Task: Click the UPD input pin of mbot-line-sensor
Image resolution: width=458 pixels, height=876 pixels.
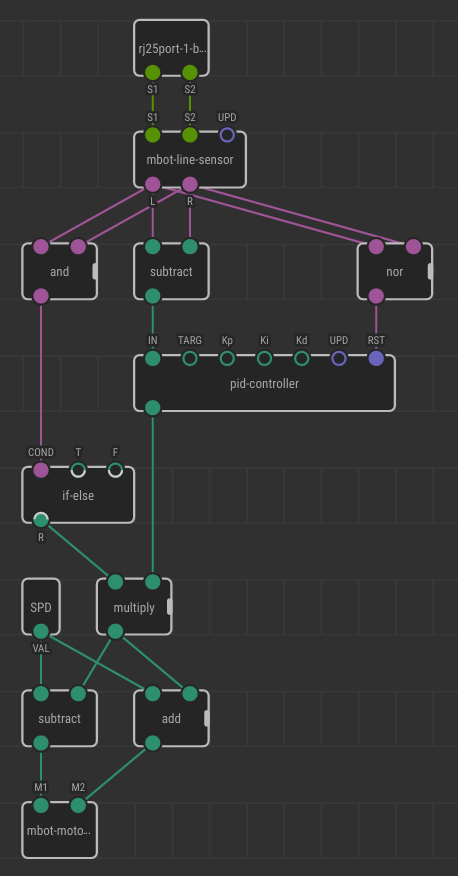Action: pos(227,135)
